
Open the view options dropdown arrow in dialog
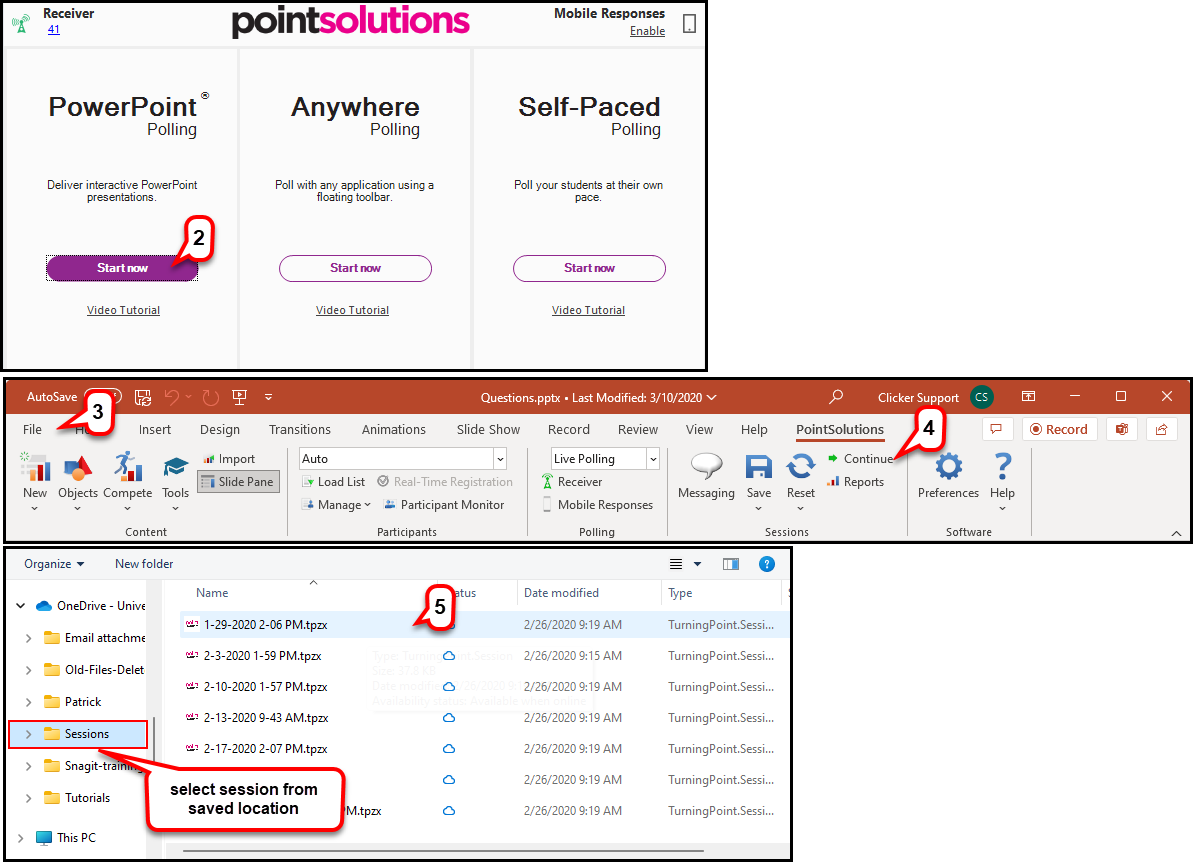point(697,564)
